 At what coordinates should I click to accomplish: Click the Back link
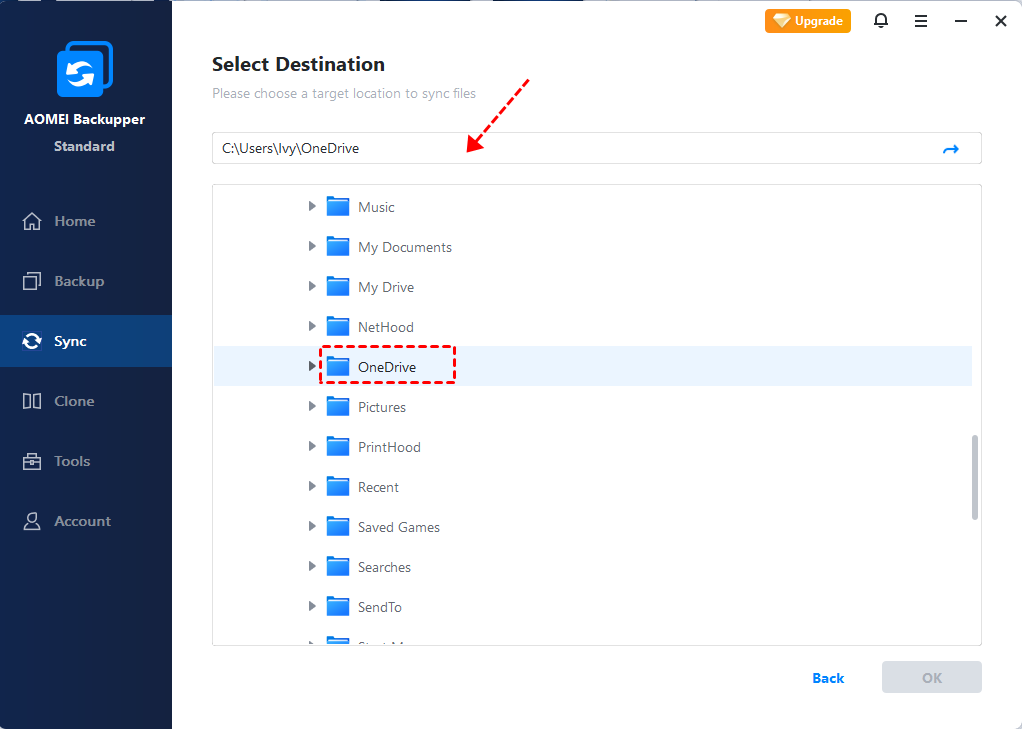(x=828, y=678)
